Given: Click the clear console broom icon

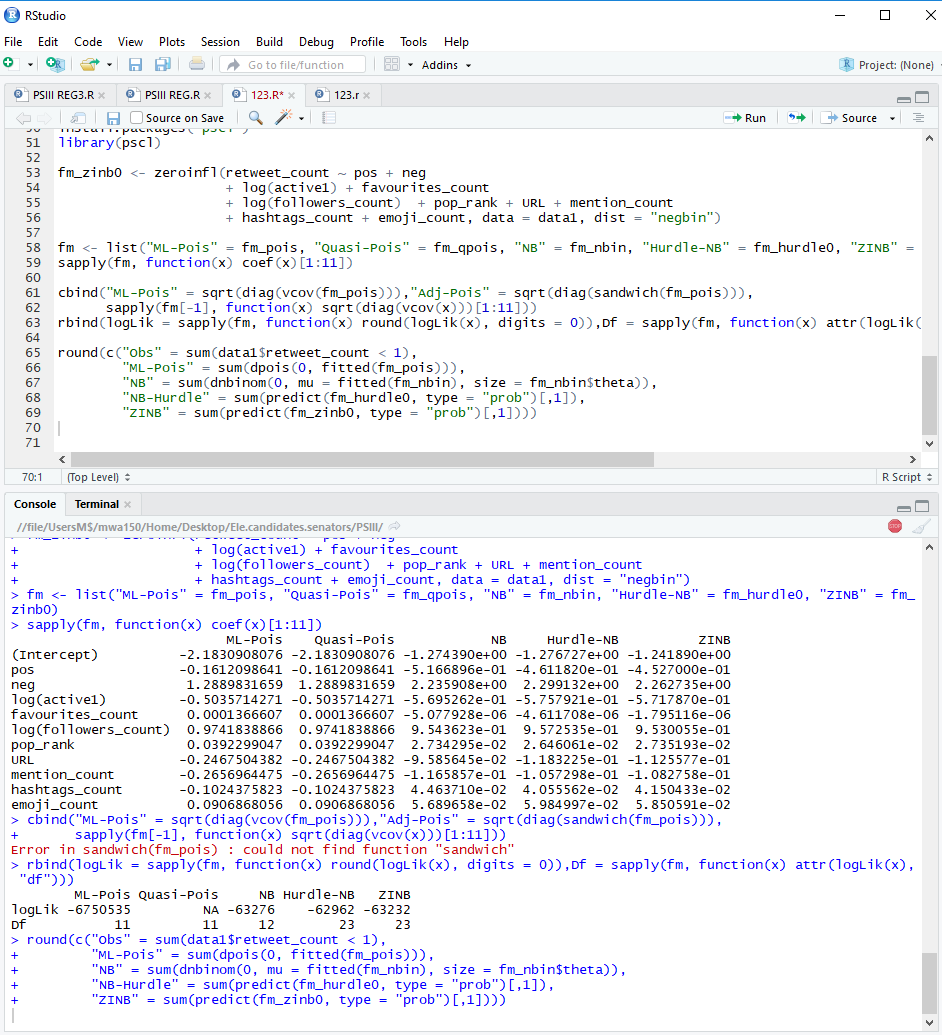Looking at the screenshot, I should 922,526.
